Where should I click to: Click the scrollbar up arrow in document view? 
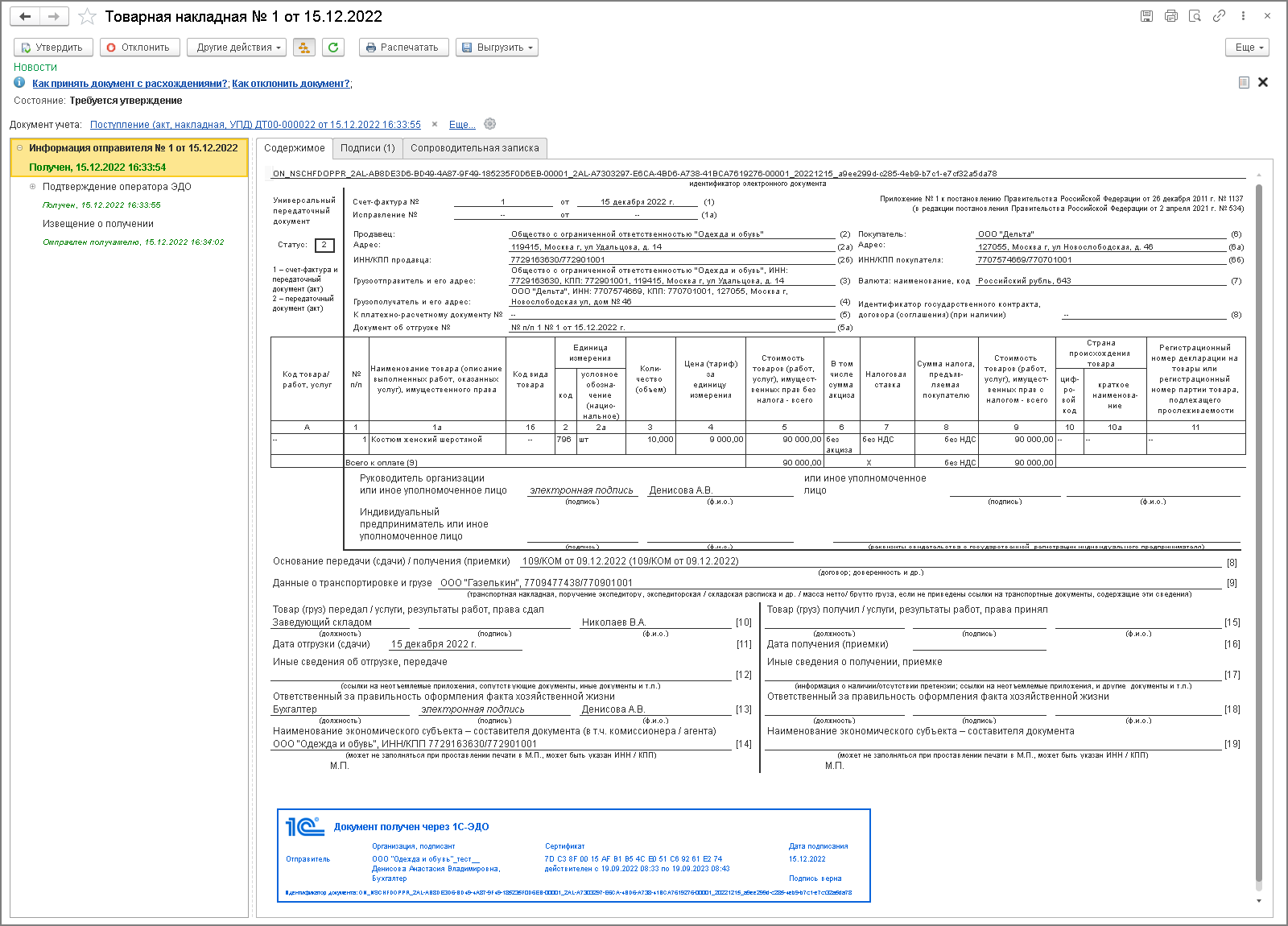(x=1259, y=175)
